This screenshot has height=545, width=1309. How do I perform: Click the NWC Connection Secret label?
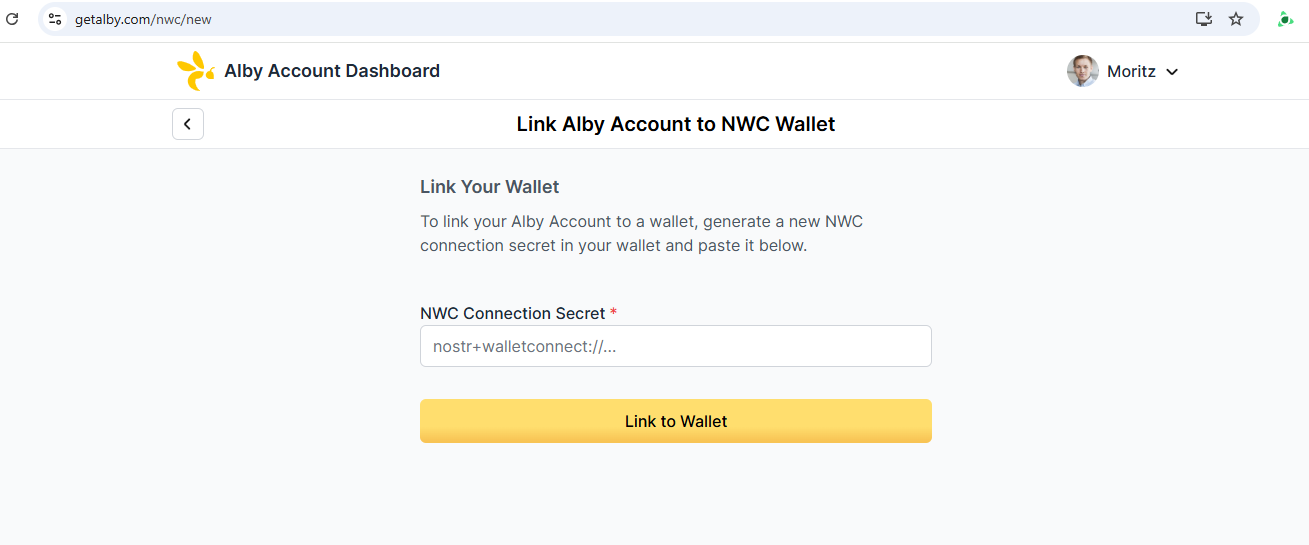click(x=512, y=313)
